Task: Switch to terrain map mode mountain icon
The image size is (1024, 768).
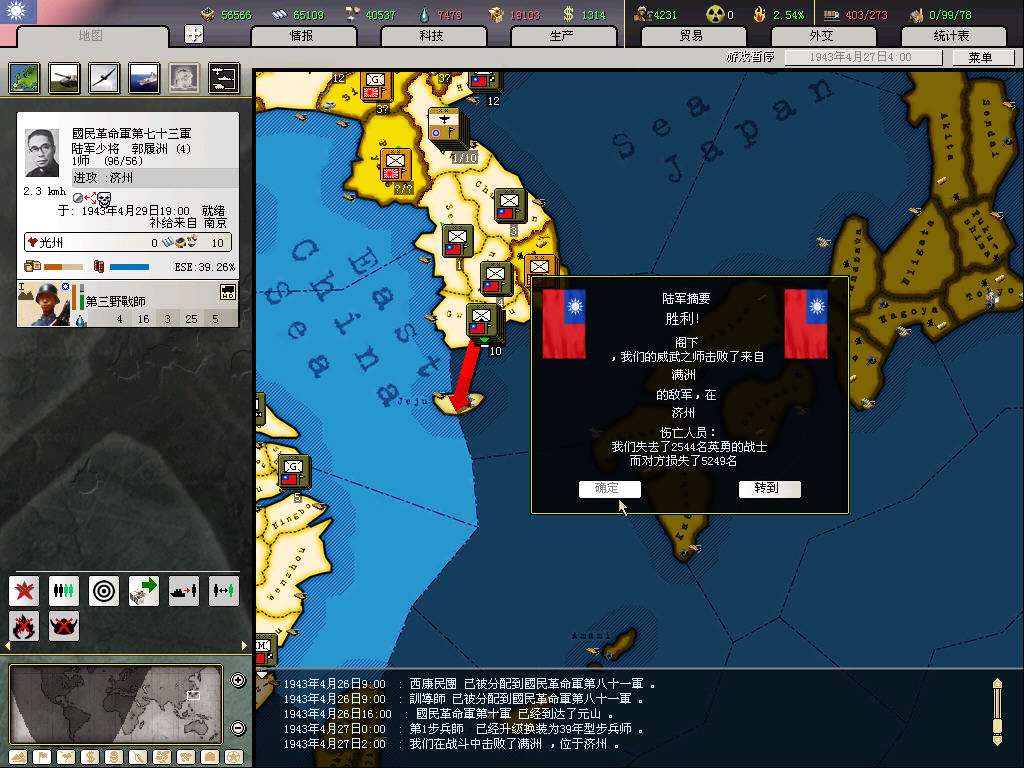Action: pyautogui.click(x=18, y=758)
